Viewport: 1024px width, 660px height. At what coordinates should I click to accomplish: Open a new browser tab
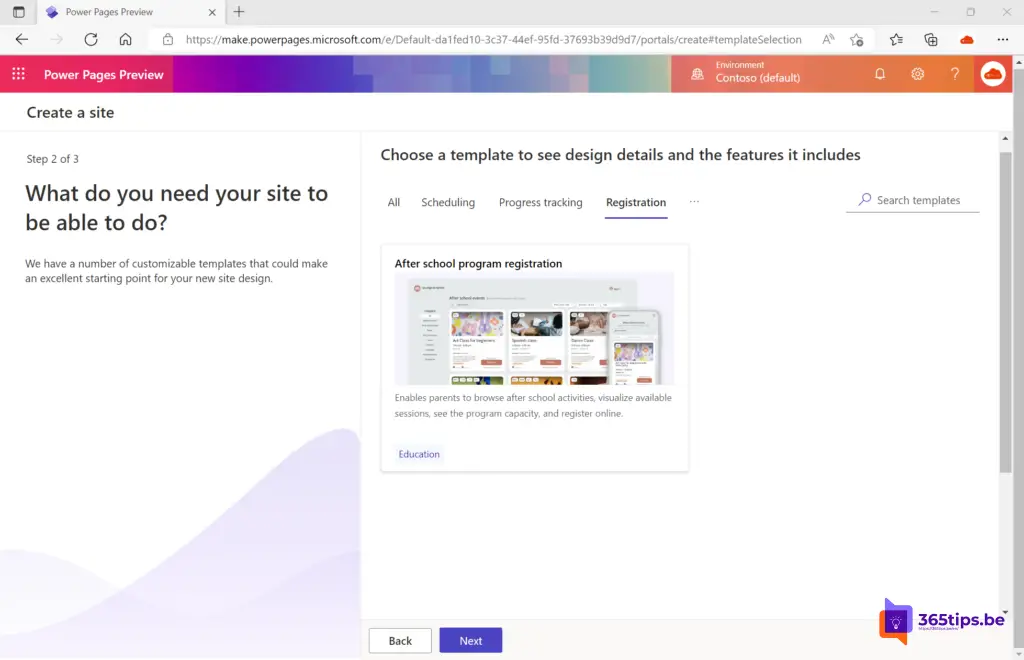(239, 12)
